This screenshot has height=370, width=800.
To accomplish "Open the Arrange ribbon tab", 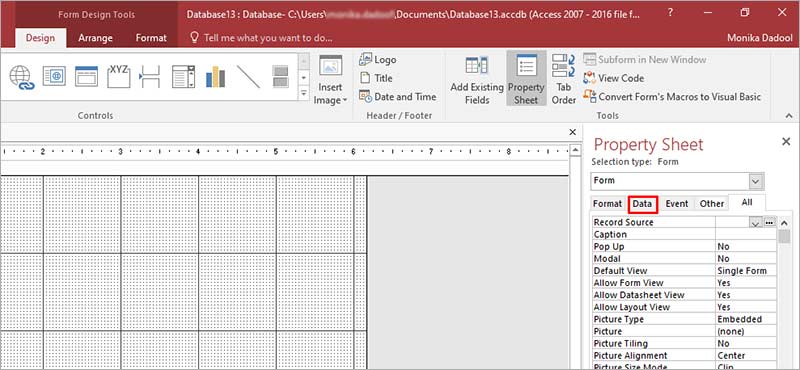I will coord(95,38).
